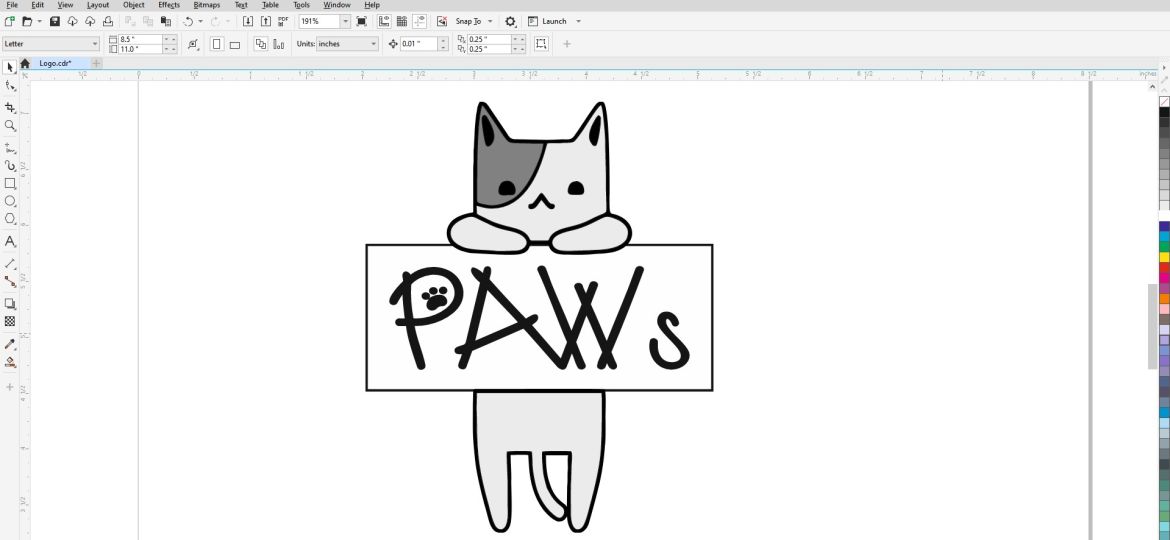Select the No Color swatch
This screenshot has height=540, width=1170.
(1164, 101)
